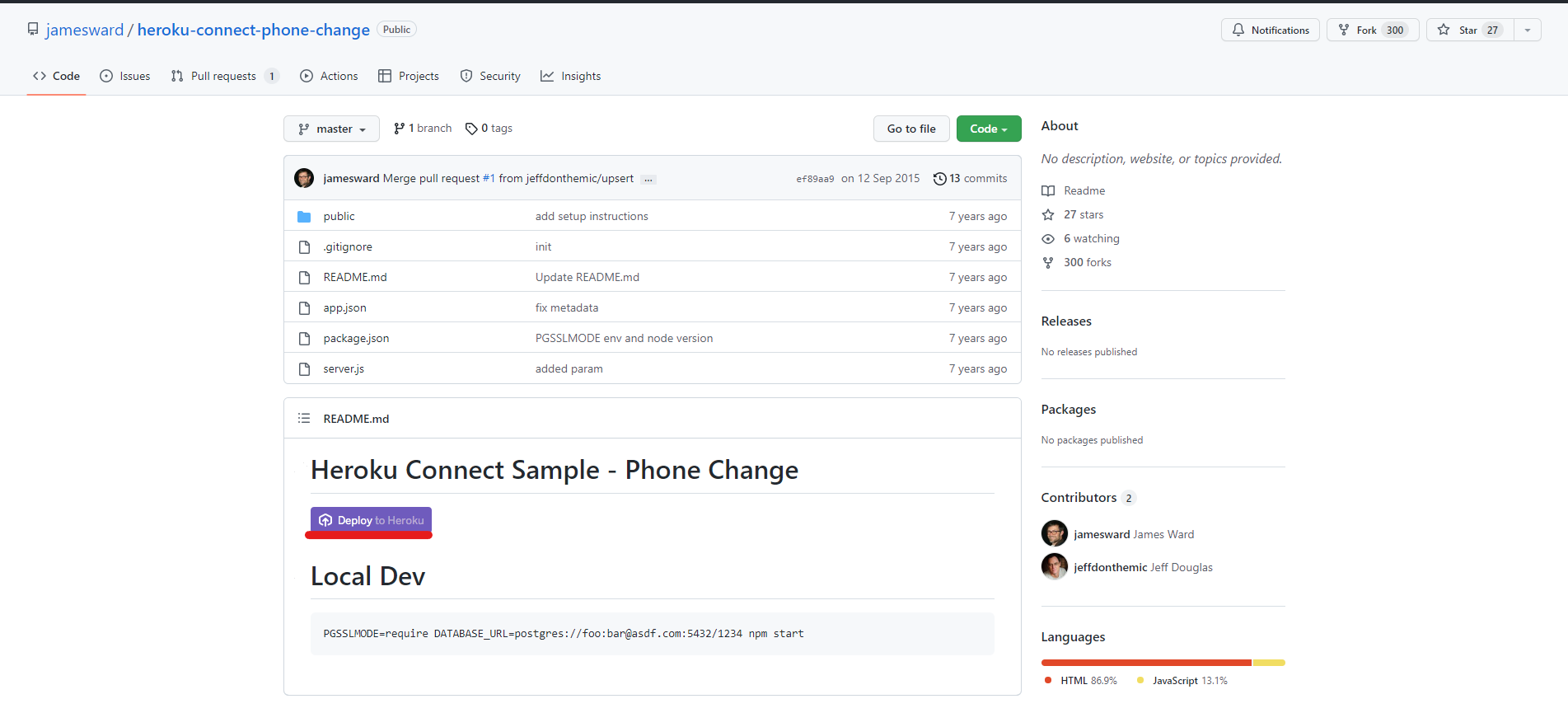Screen dimensions: 1568x727
Task: Click the star icon beside 27 stars
Action: point(1048,215)
